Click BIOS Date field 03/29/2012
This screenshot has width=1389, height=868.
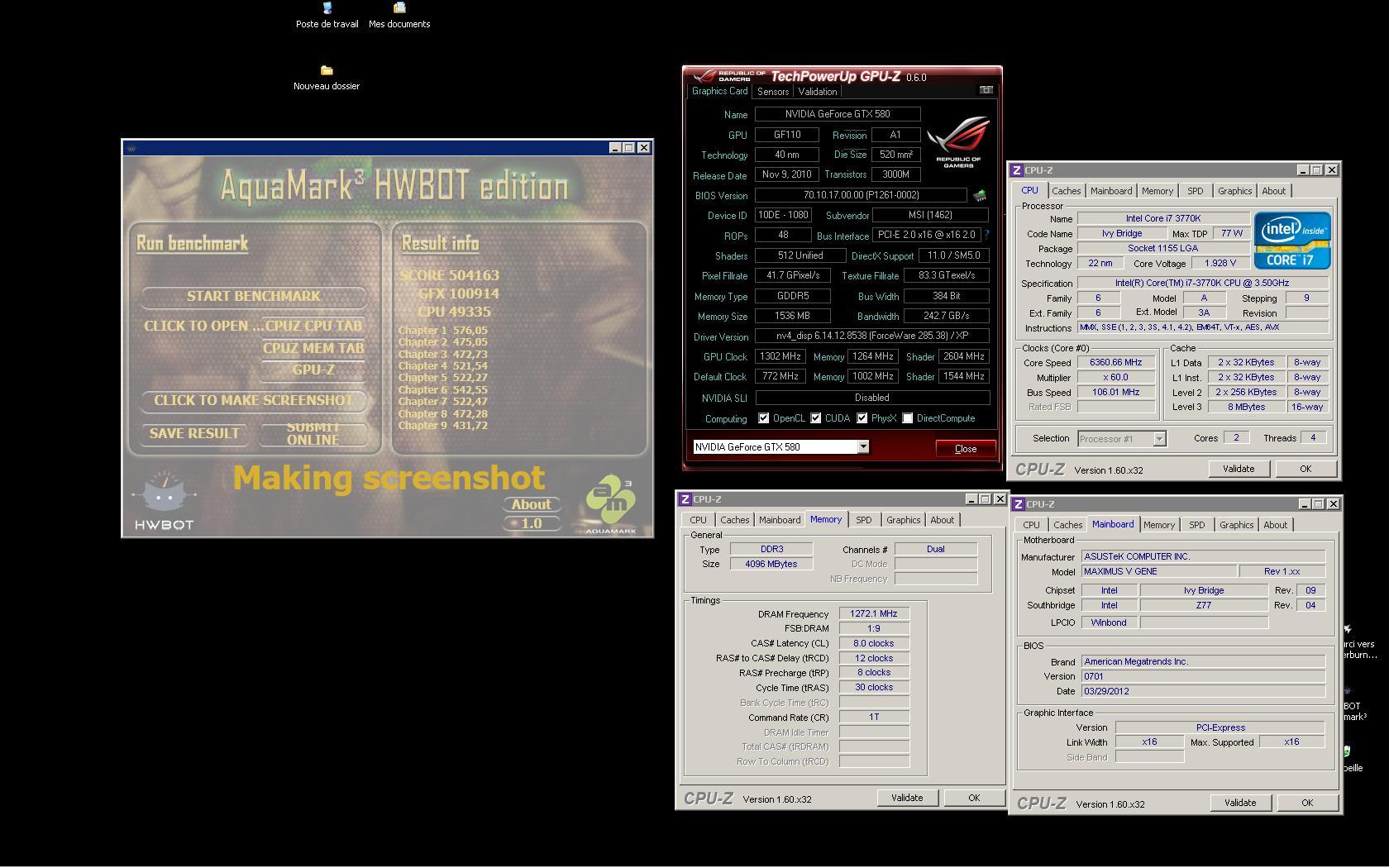[x=1203, y=691]
